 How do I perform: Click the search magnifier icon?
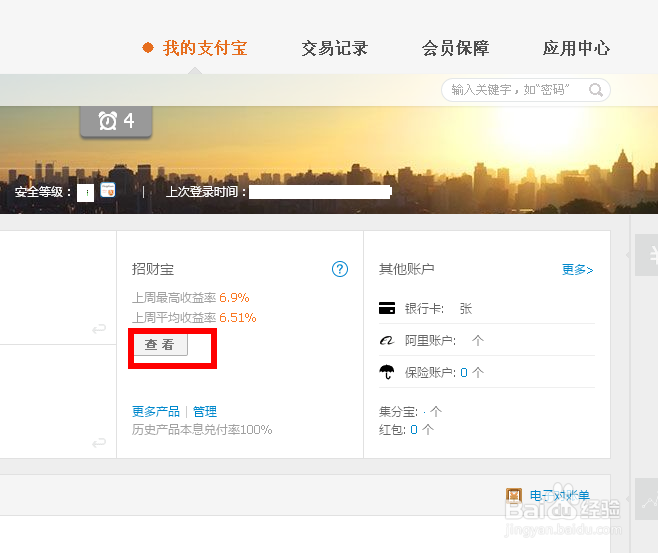(595, 90)
